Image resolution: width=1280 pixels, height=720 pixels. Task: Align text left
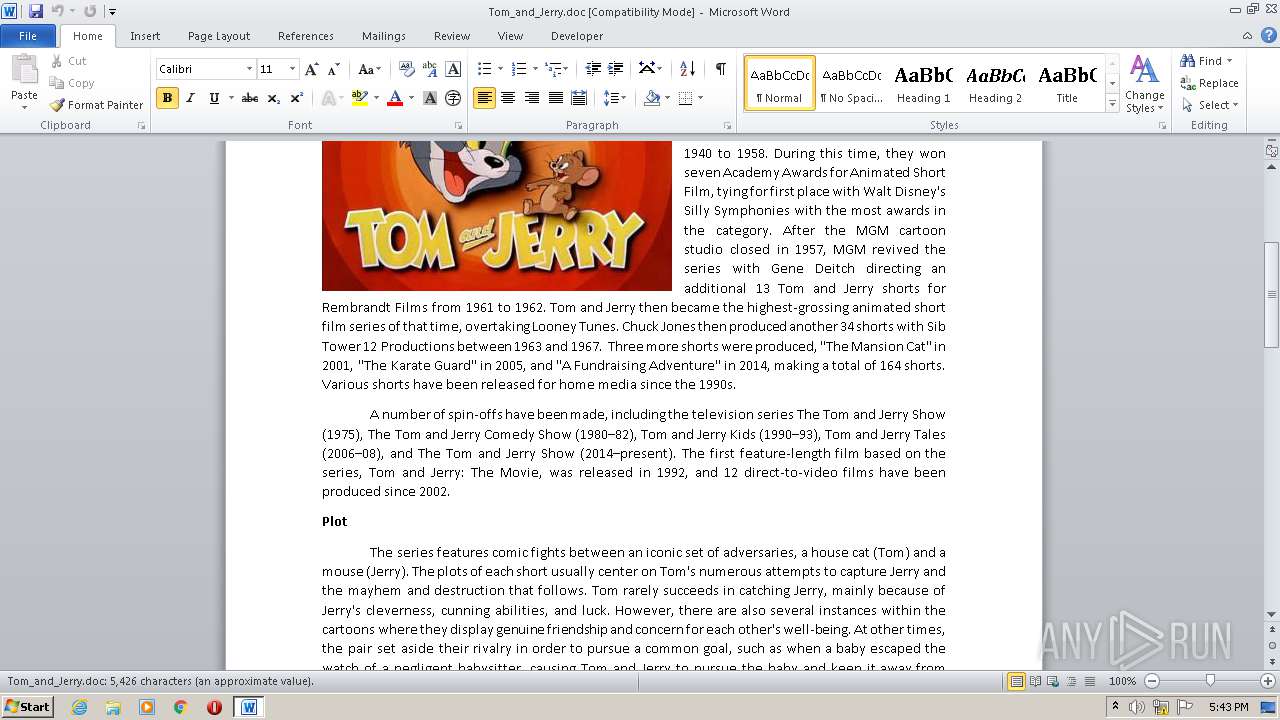(x=484, y=98)
